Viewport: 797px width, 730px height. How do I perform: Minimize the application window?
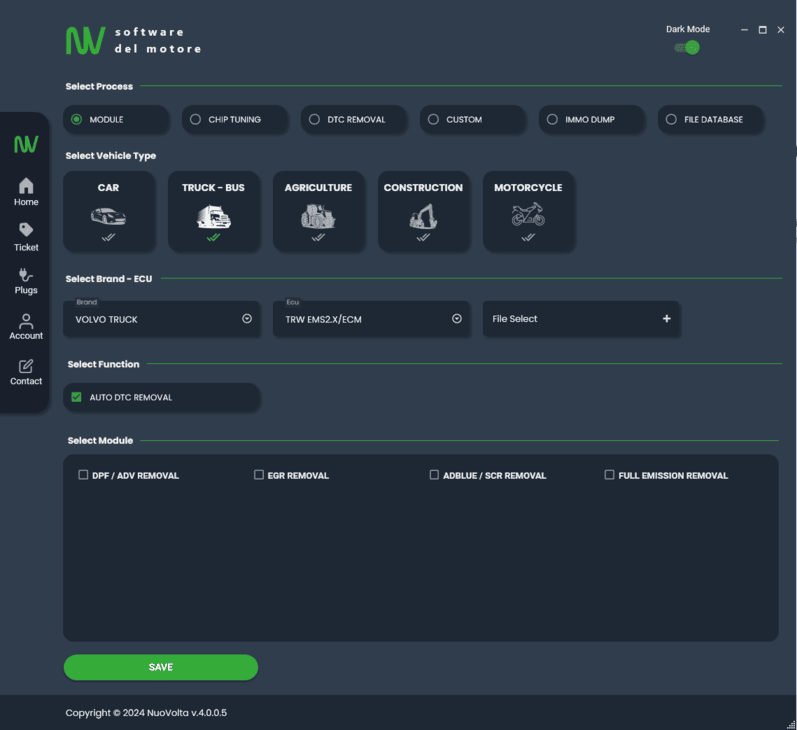[744, 30]
